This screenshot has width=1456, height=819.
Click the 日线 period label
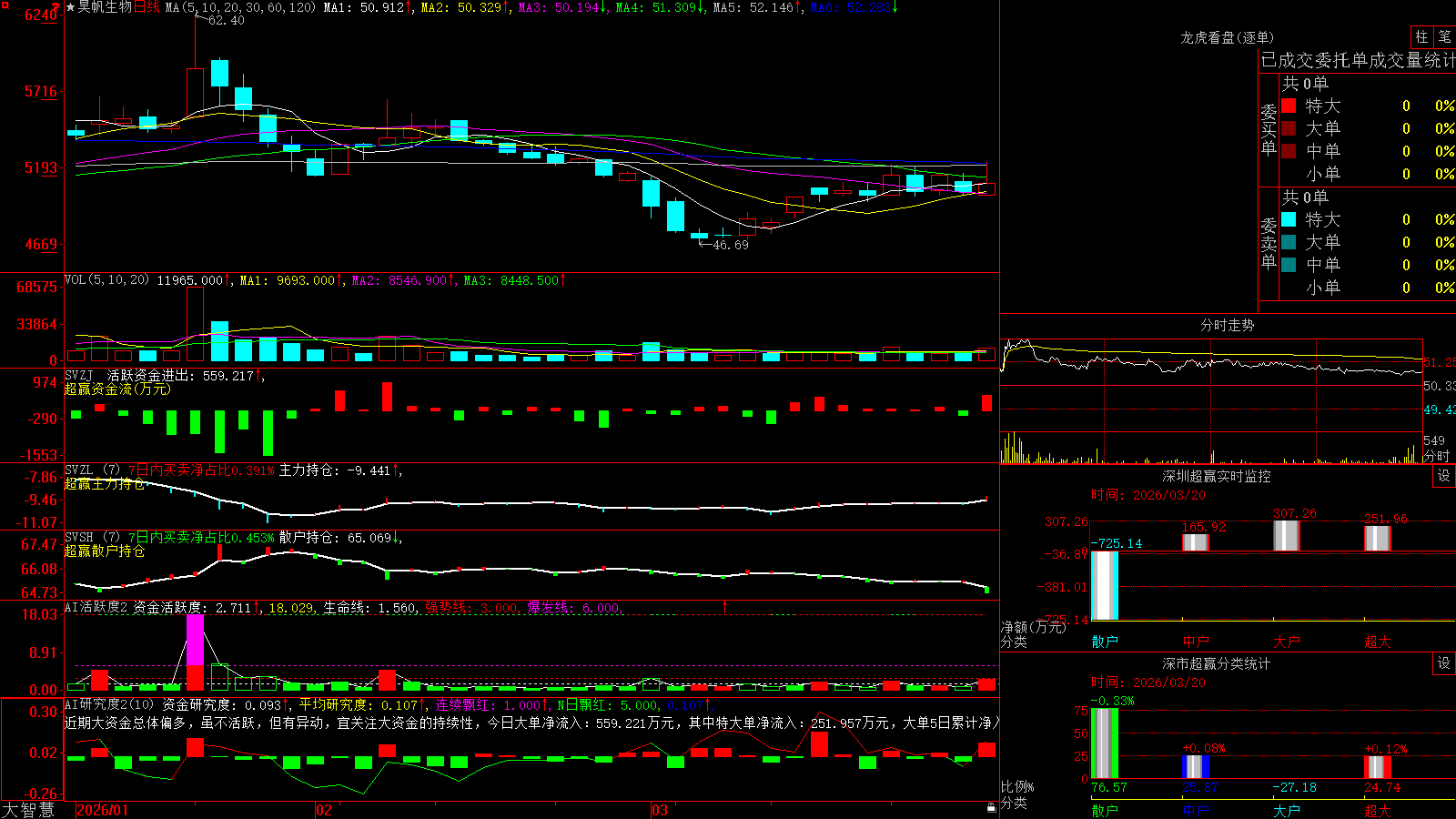(x=147, y=7)
